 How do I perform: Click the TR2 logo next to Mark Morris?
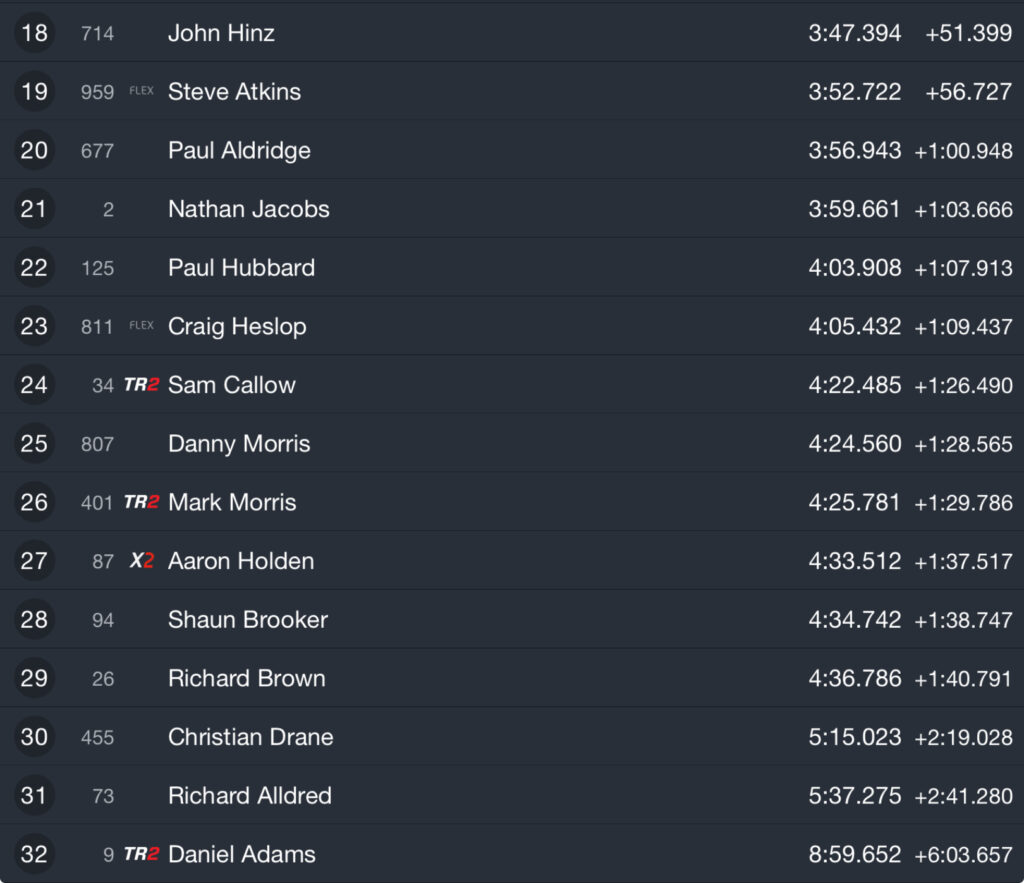coord(142,502)
